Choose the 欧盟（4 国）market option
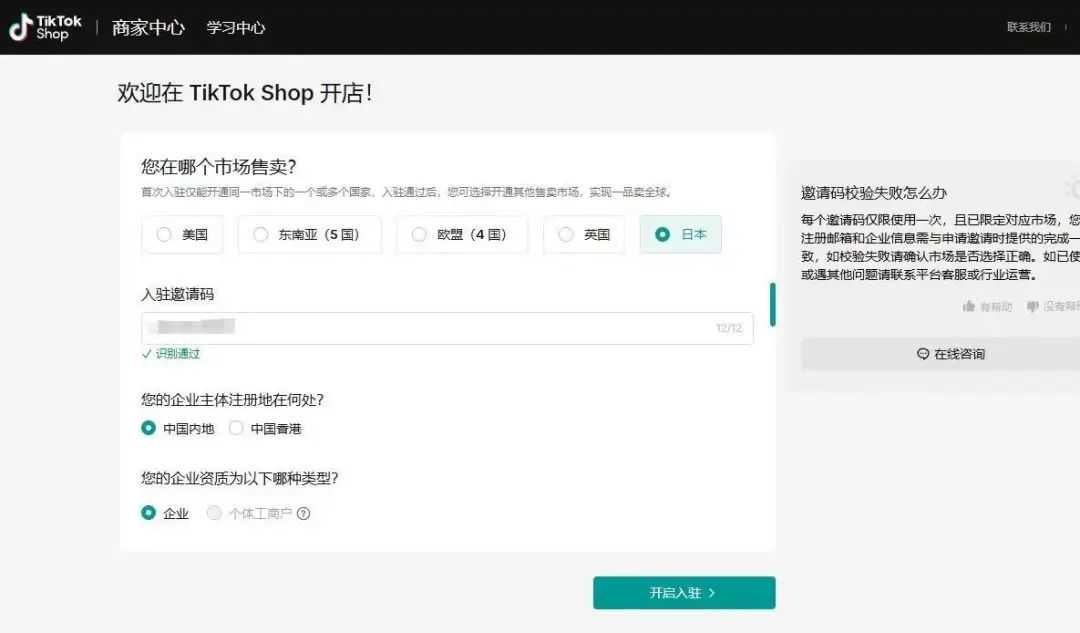The width and height of the screenshot is (1080, 633). click(419, 235)
